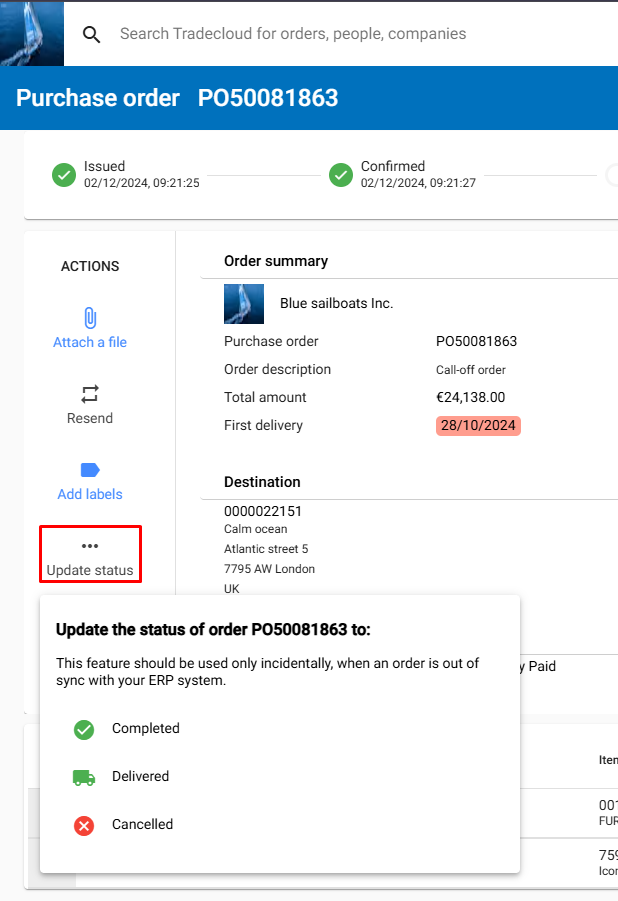This screenshot has height=901, width=618.
Task: Click Blue sailboats Inc. thumbnail image
Action: [244, 304]
